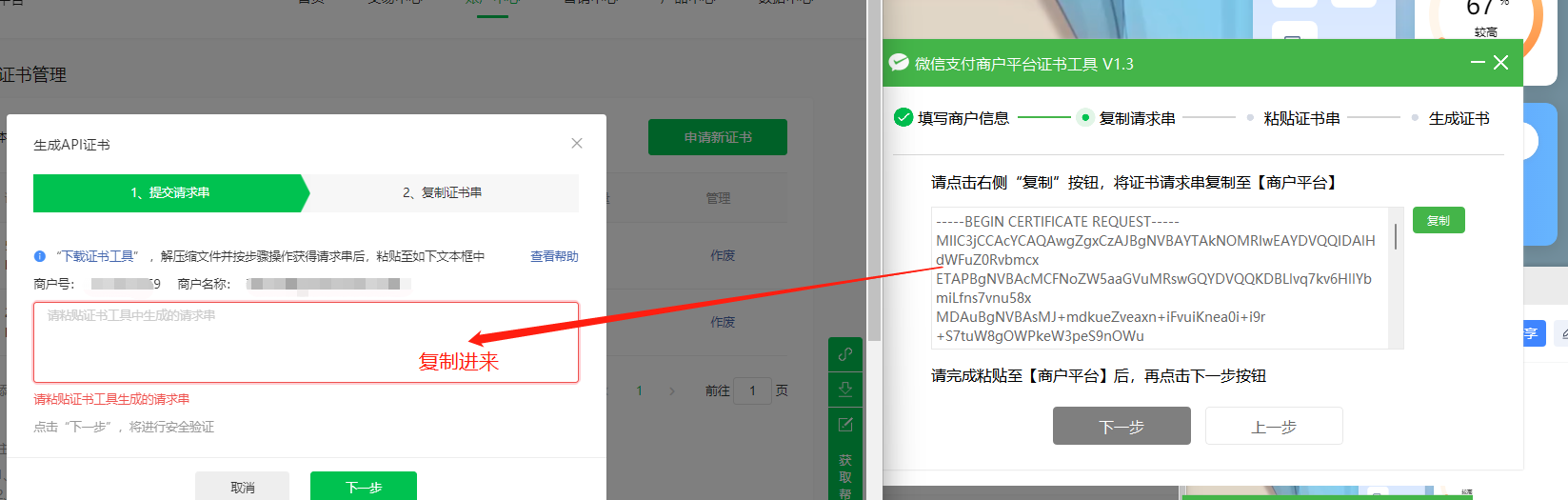Select the 1、提交请求串 step tab
The height and width of the screenshot is (500, 1568).
[170, 192]
